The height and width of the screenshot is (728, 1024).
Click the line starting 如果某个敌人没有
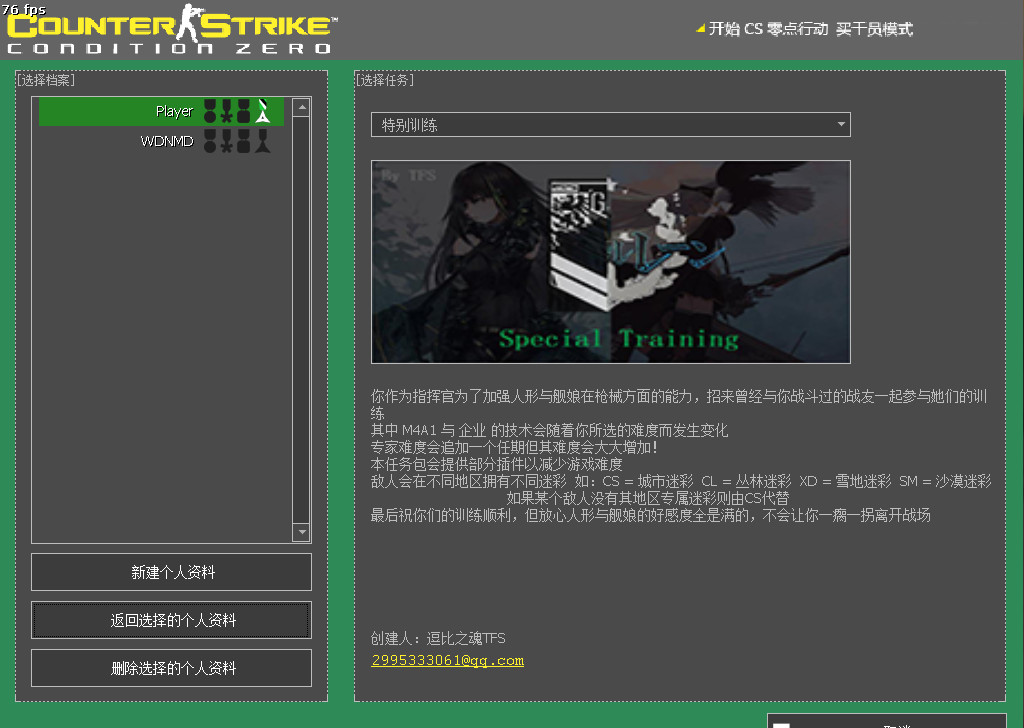click(648, 498)
